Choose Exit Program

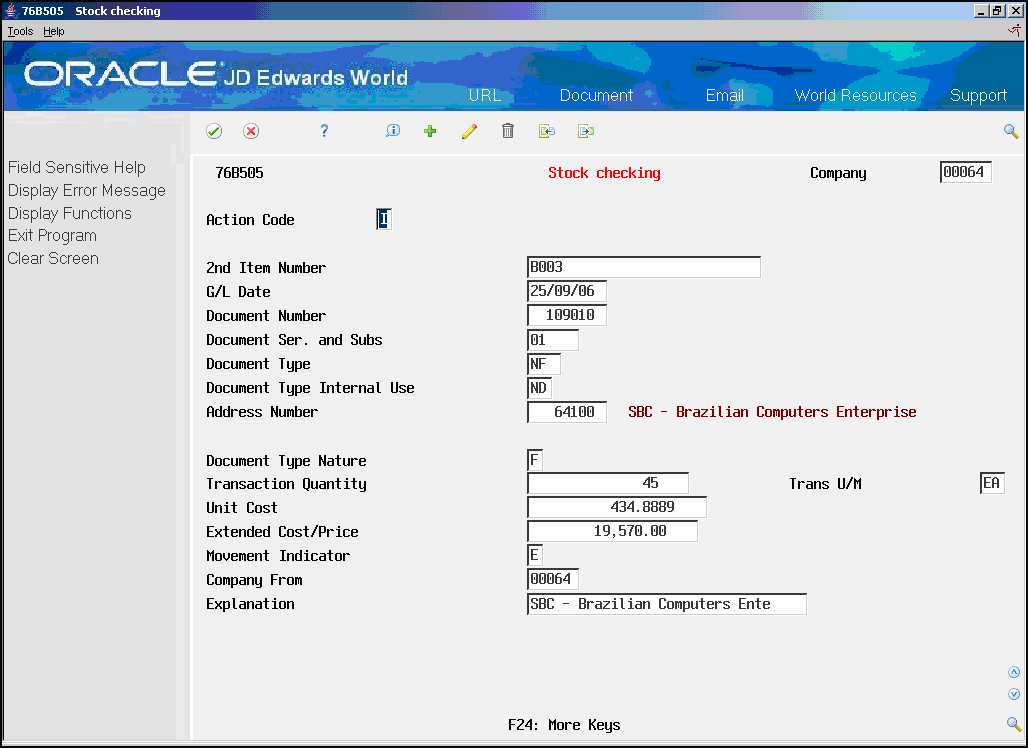[52, 235]
